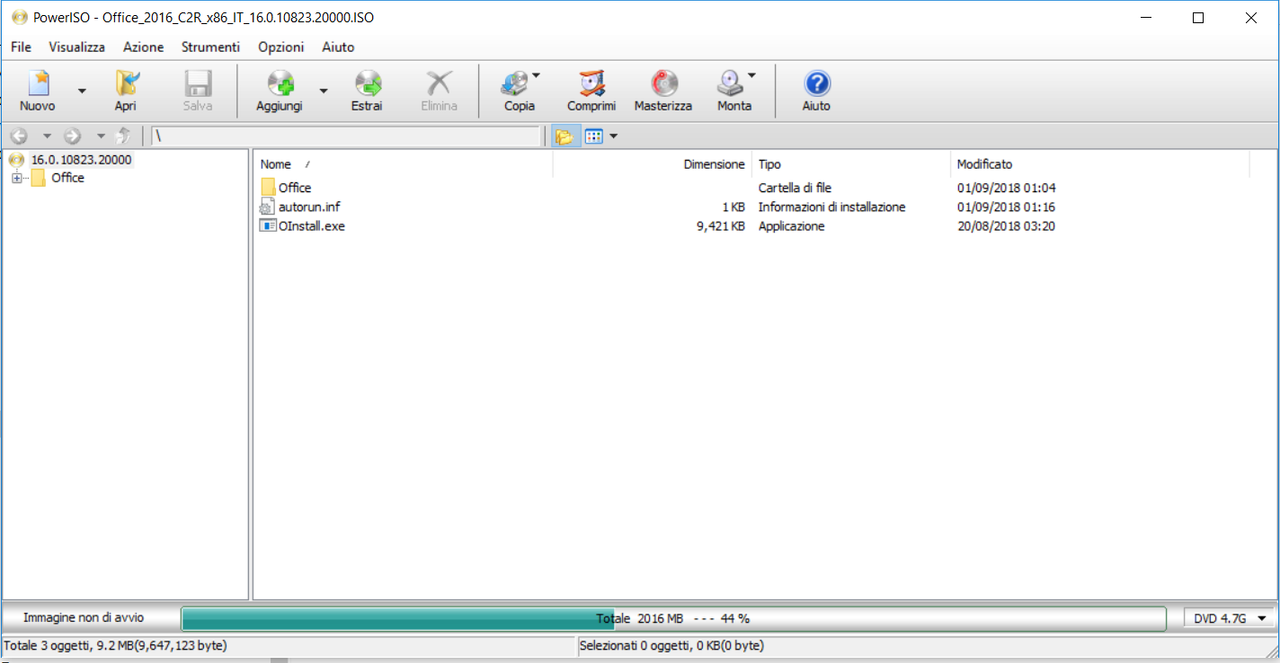The image size is (1280, 663).
Task: Open the Opzioni menu
Action: tap(281, 47)
